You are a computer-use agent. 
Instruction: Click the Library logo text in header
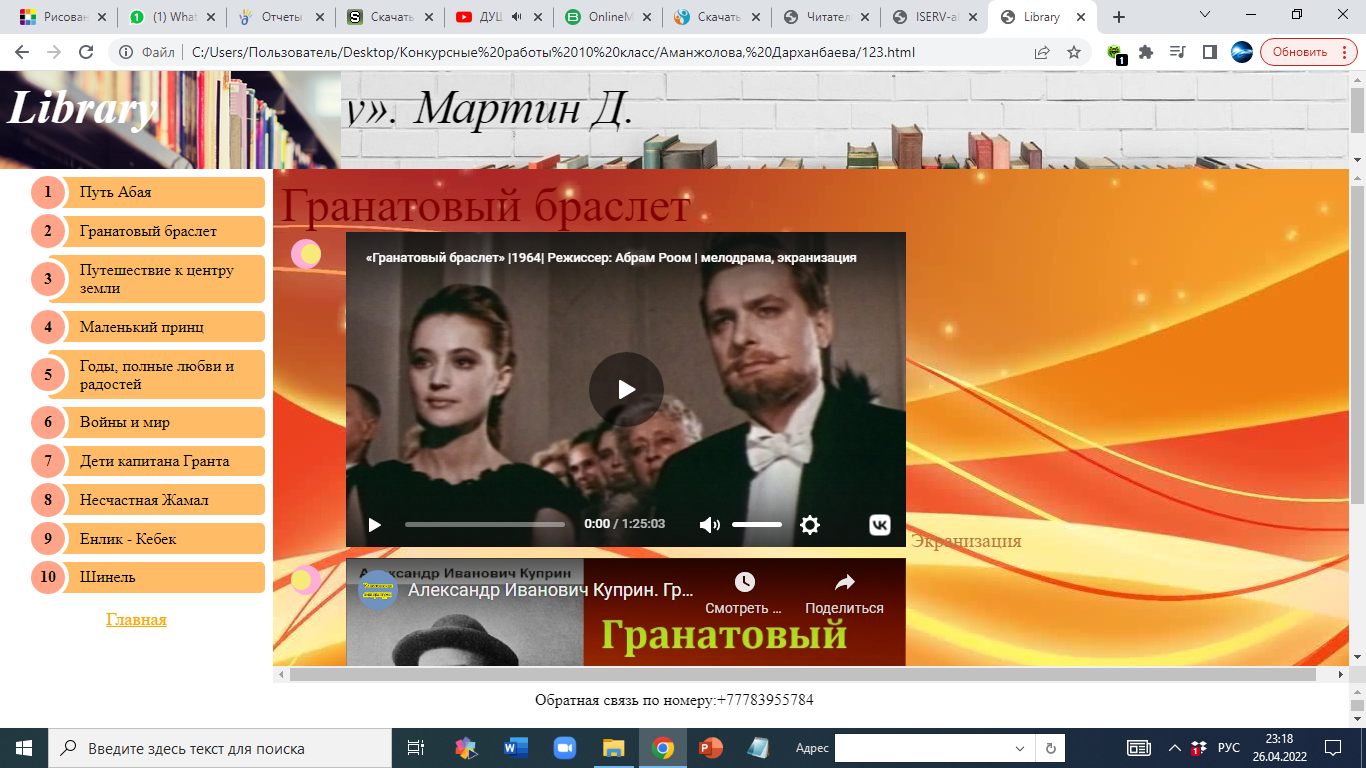[82, 107]
